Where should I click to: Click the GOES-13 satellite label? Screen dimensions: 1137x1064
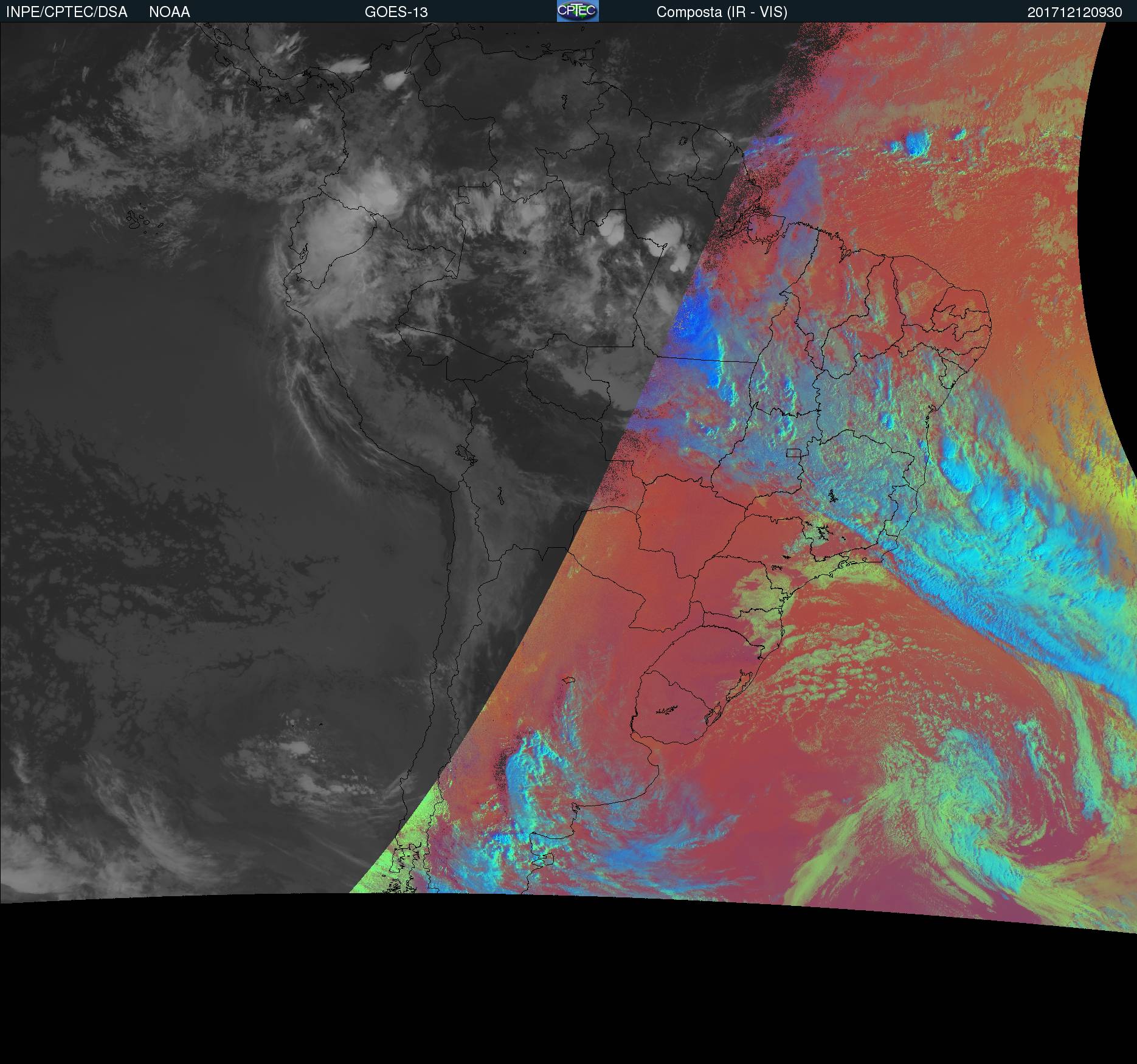pos(396,12)
